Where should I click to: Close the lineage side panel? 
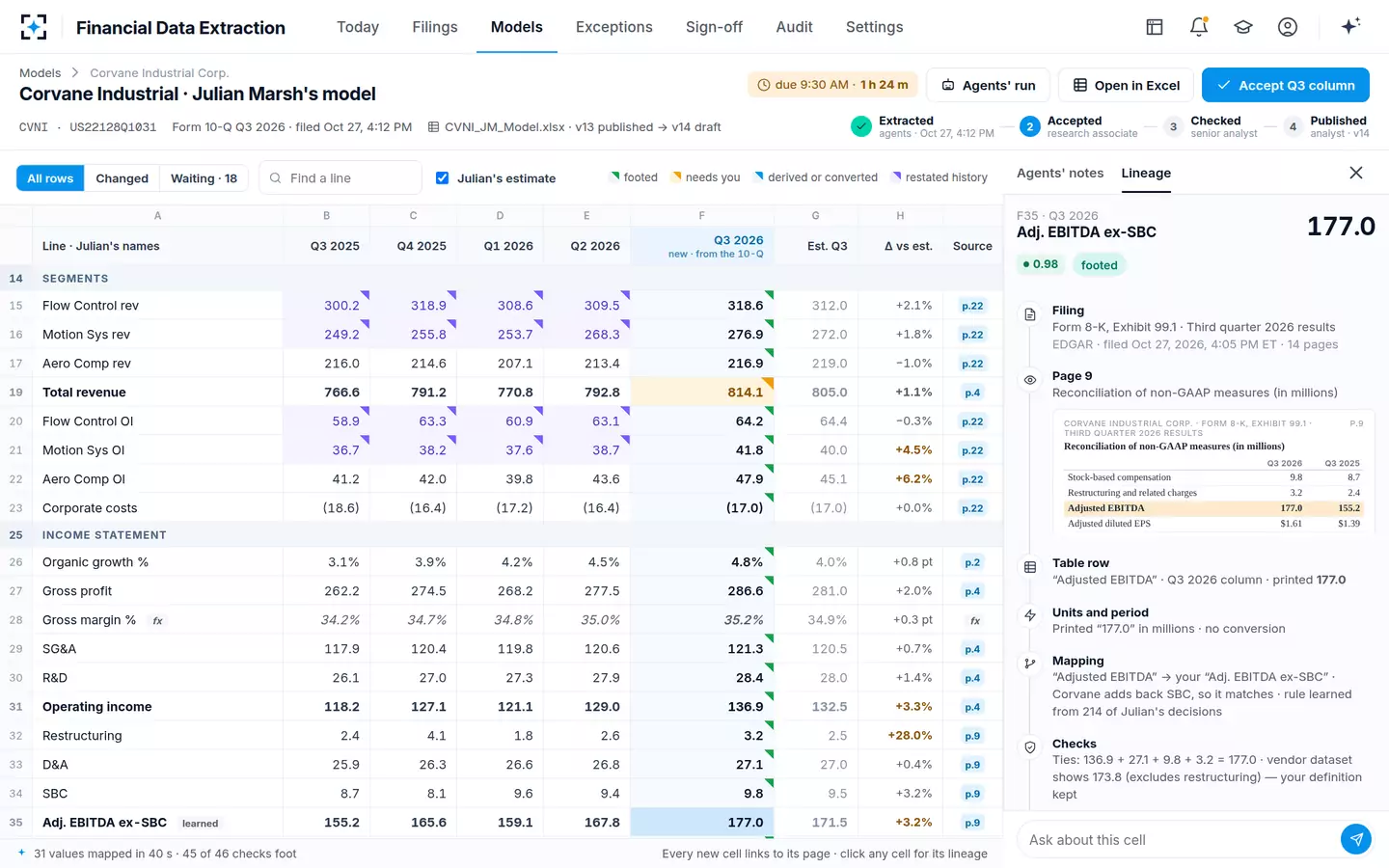coord(1356,173)
